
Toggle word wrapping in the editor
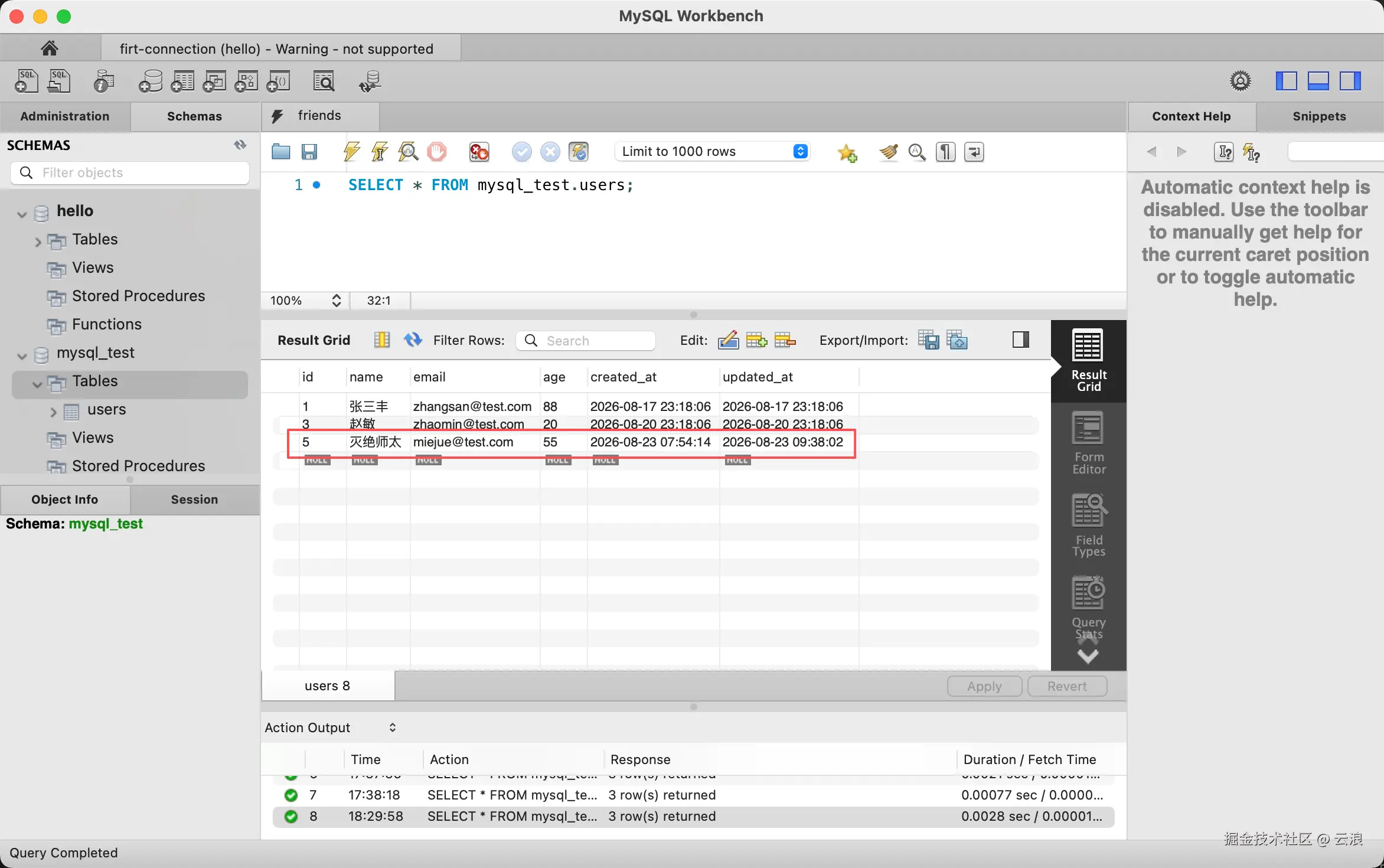(x=974, y=152)
